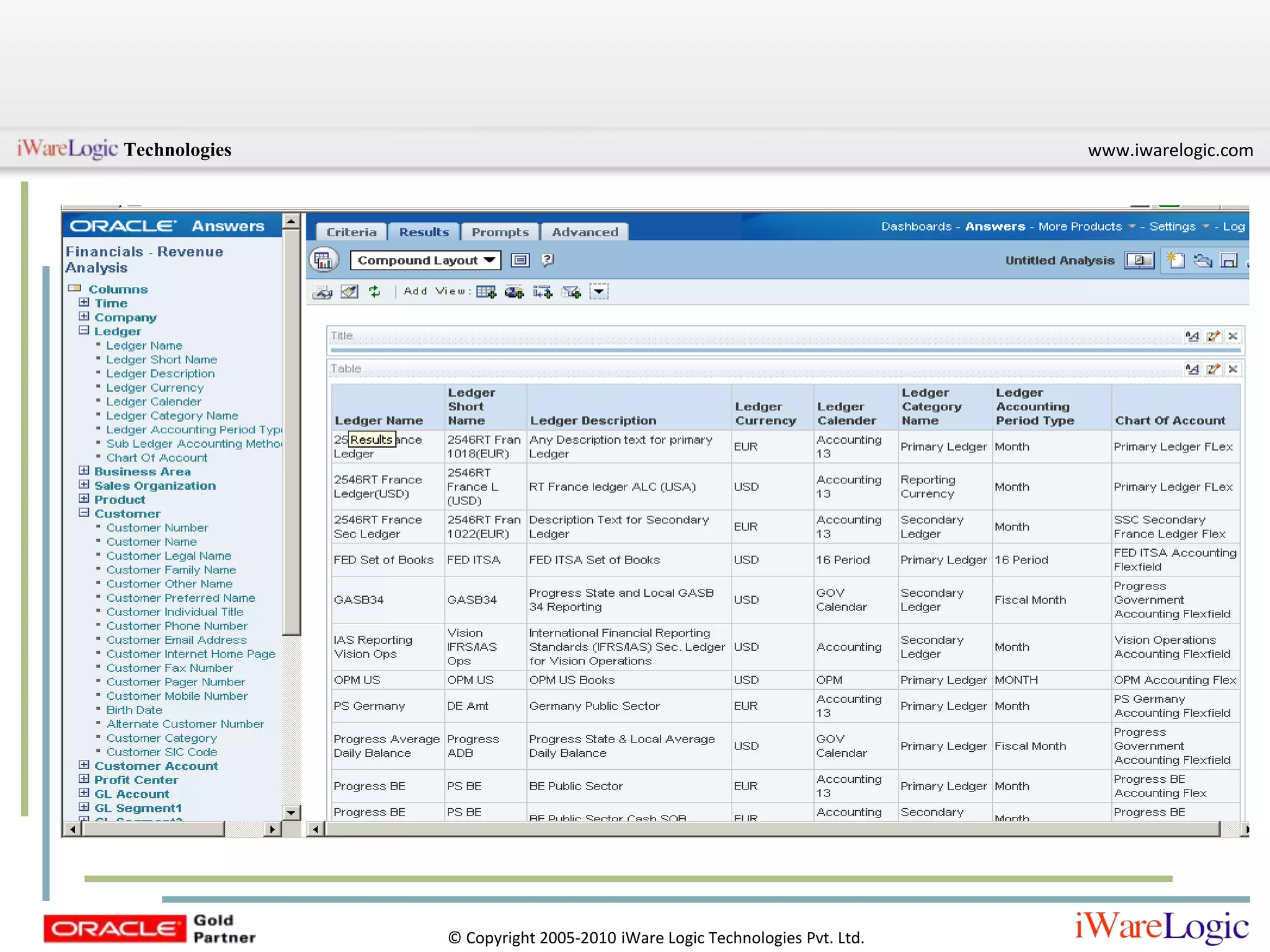Image resolution: width=1270 pixels, height=952 pixels.
Task: Expand the Customer Account folder
Action: 84,765
